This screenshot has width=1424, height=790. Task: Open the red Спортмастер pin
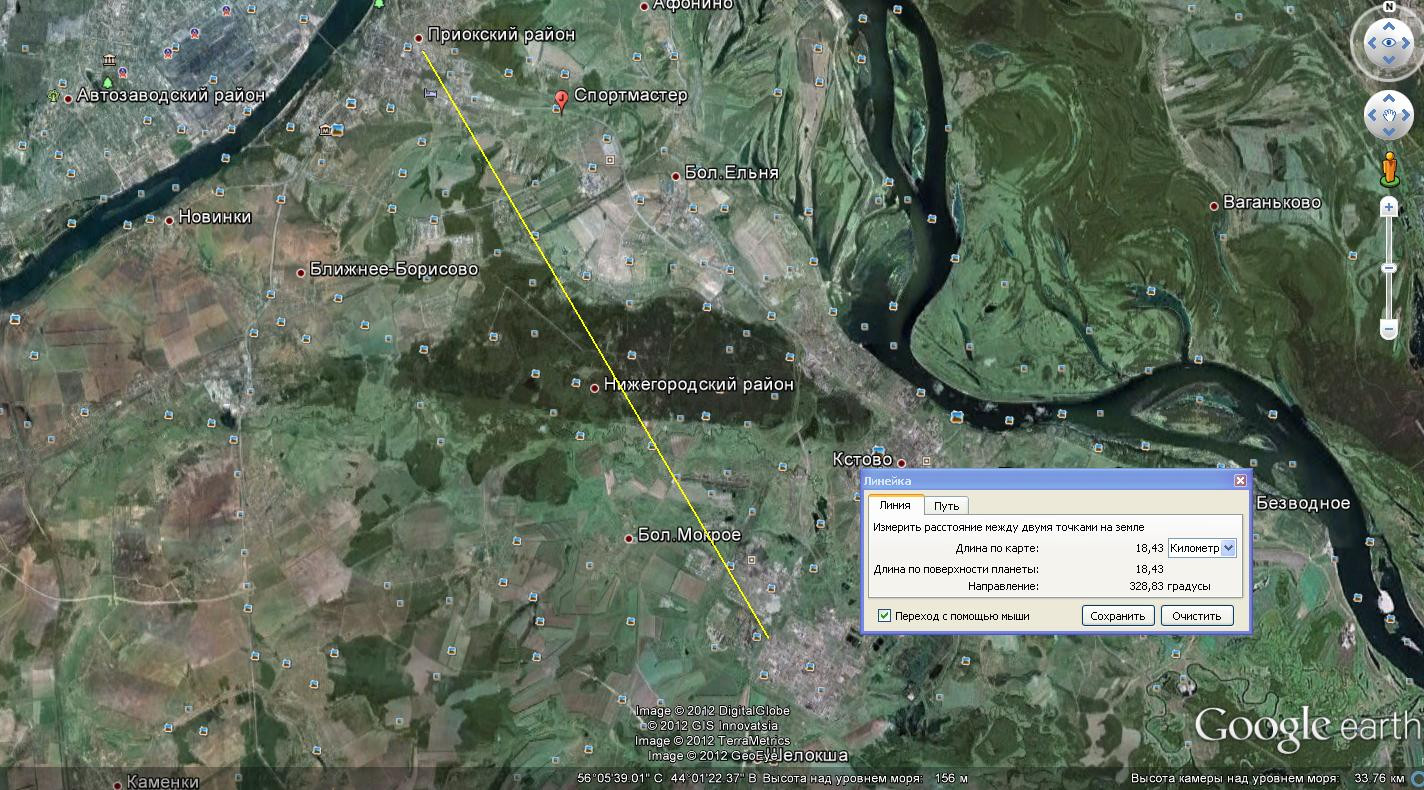tap(561, 100)
